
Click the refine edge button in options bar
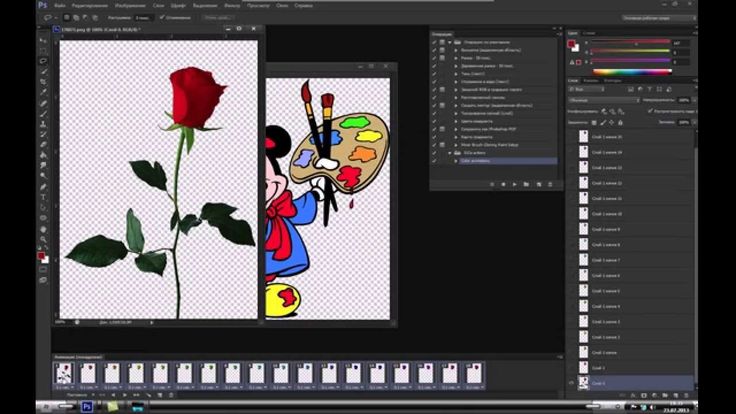(x=218, y=17)
